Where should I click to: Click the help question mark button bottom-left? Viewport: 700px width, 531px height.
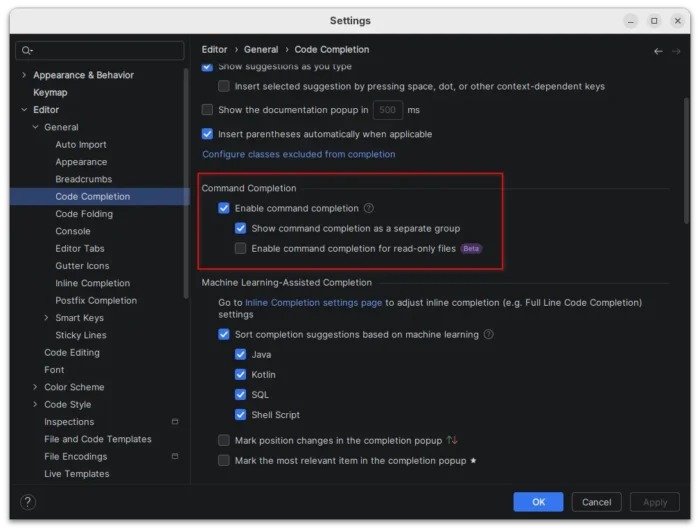click(x=28, y=502)
